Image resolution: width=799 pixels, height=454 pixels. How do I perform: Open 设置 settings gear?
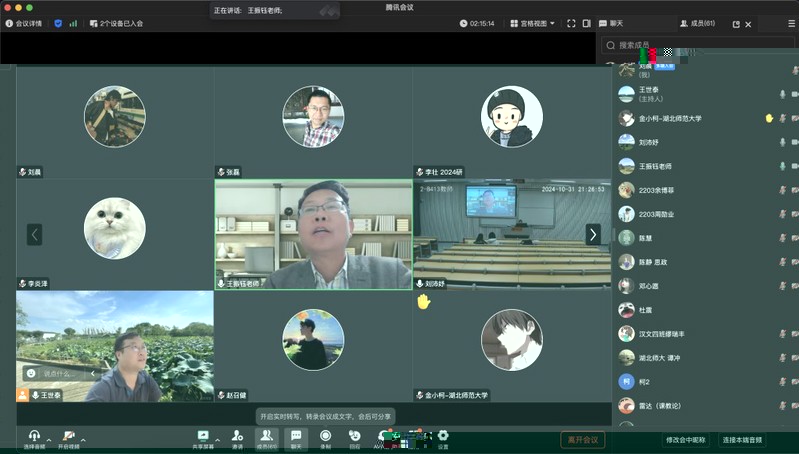tap(443, 439)
